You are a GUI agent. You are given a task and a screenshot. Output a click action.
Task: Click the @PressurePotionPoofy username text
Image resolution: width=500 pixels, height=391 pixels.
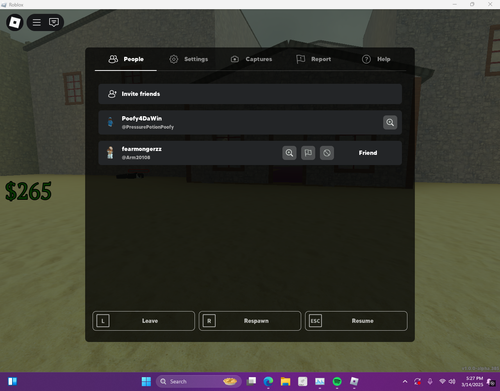[148, 127]
